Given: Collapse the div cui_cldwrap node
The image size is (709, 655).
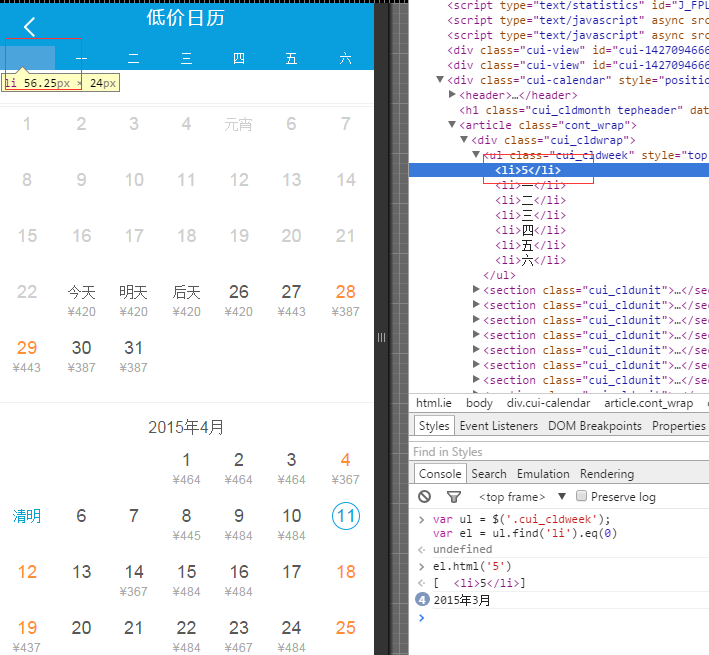Looking at the screenshot, I should pyautogui.click(x=465, y=140).
